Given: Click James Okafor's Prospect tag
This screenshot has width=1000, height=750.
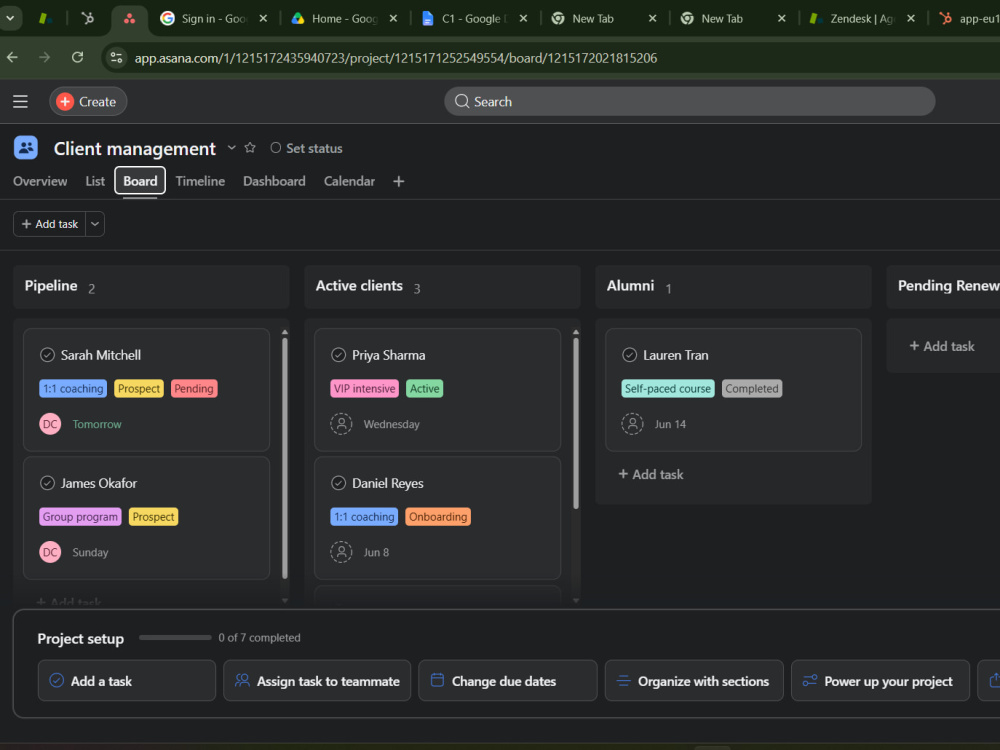Looking at the screenshot, I should [x=153, y=517].
